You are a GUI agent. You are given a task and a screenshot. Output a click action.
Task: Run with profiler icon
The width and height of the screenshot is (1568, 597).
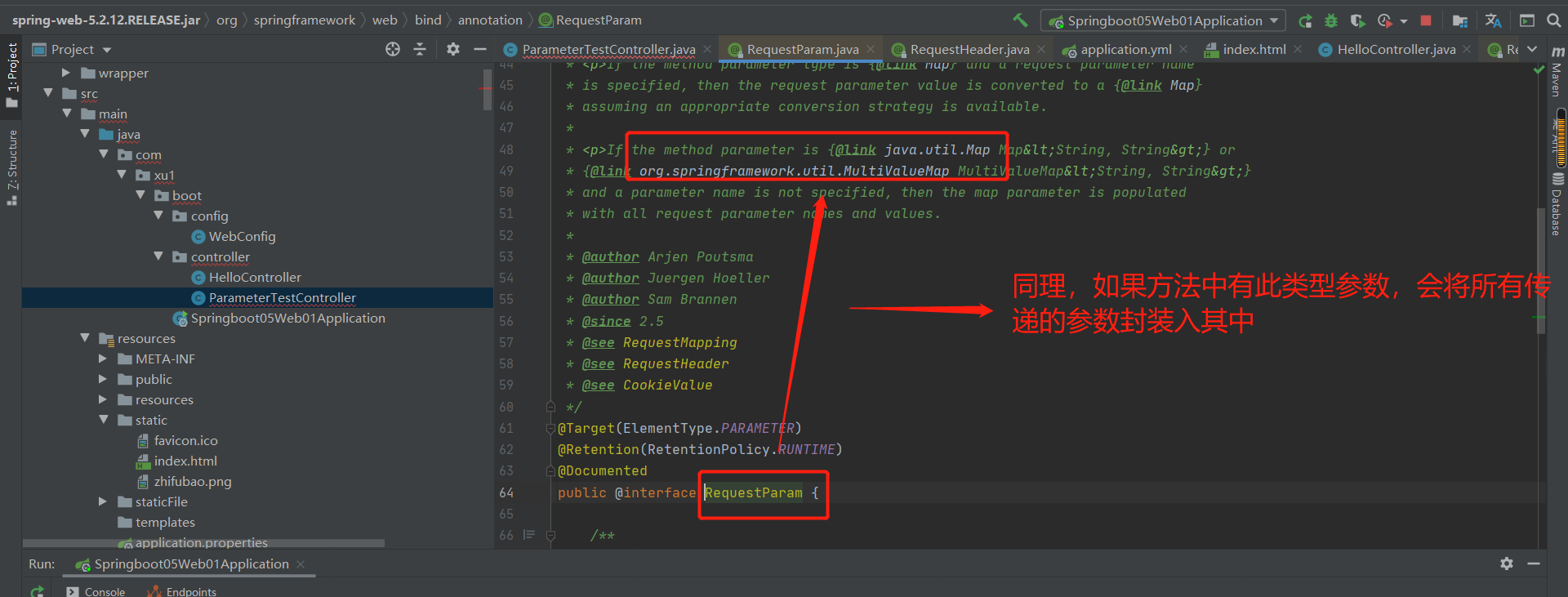pyautogui.click(x=1384, y=20)
